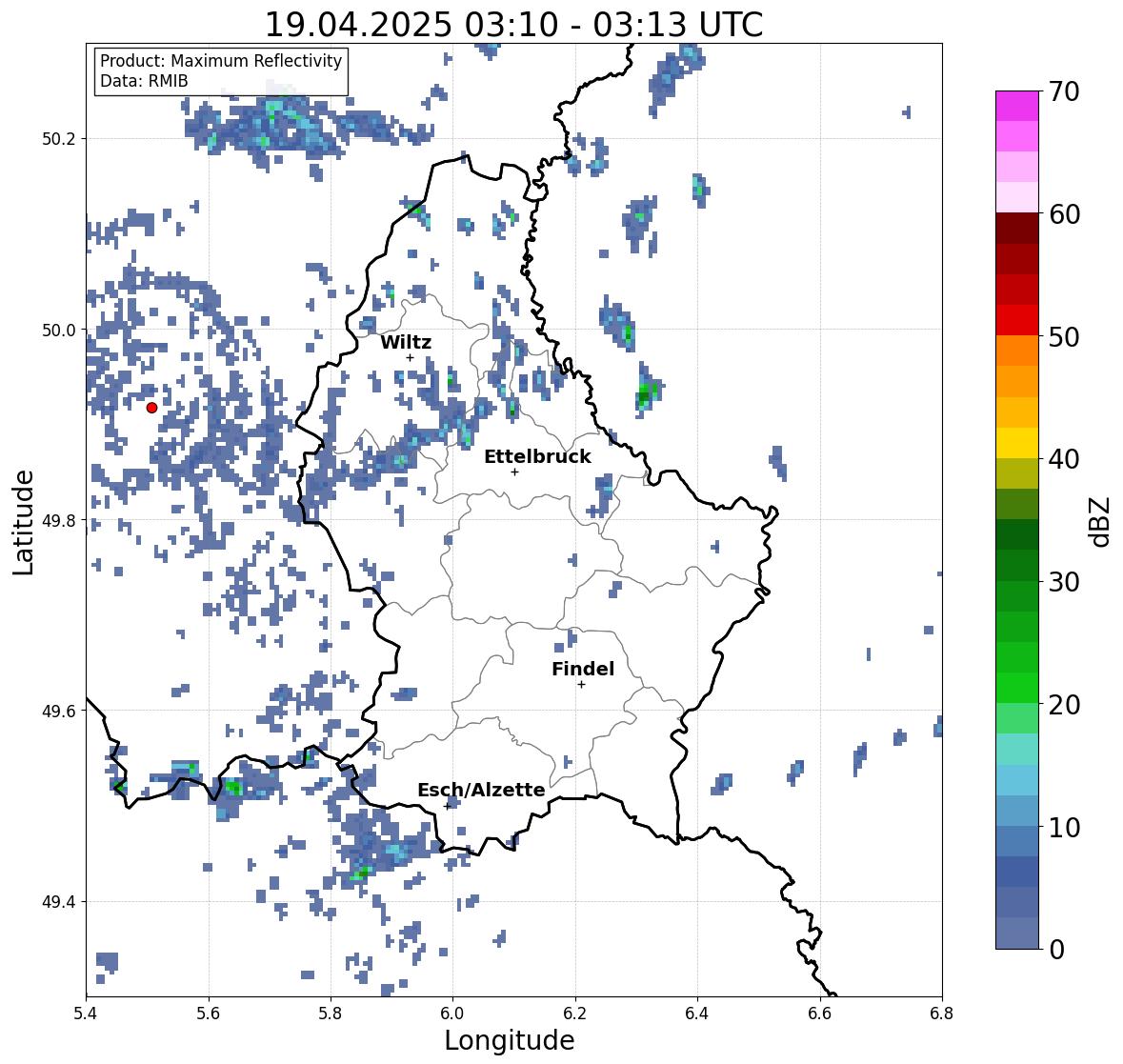Click the 50 tick on the colorbar
This screenshot has height=1064, width=1123.
(1064, 336)
